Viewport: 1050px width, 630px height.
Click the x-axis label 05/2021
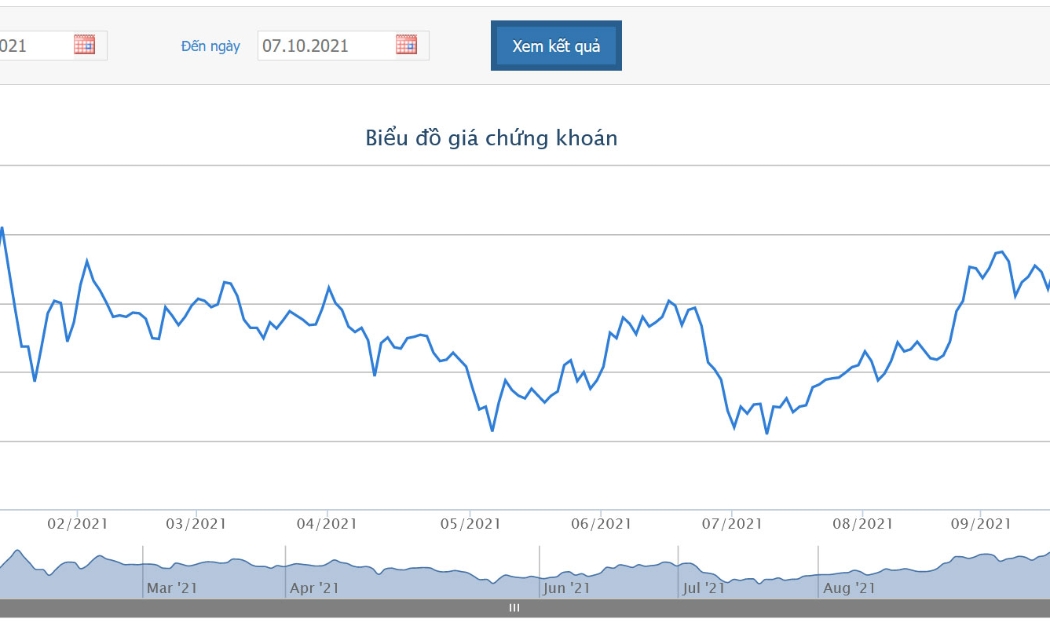point(470,524)
